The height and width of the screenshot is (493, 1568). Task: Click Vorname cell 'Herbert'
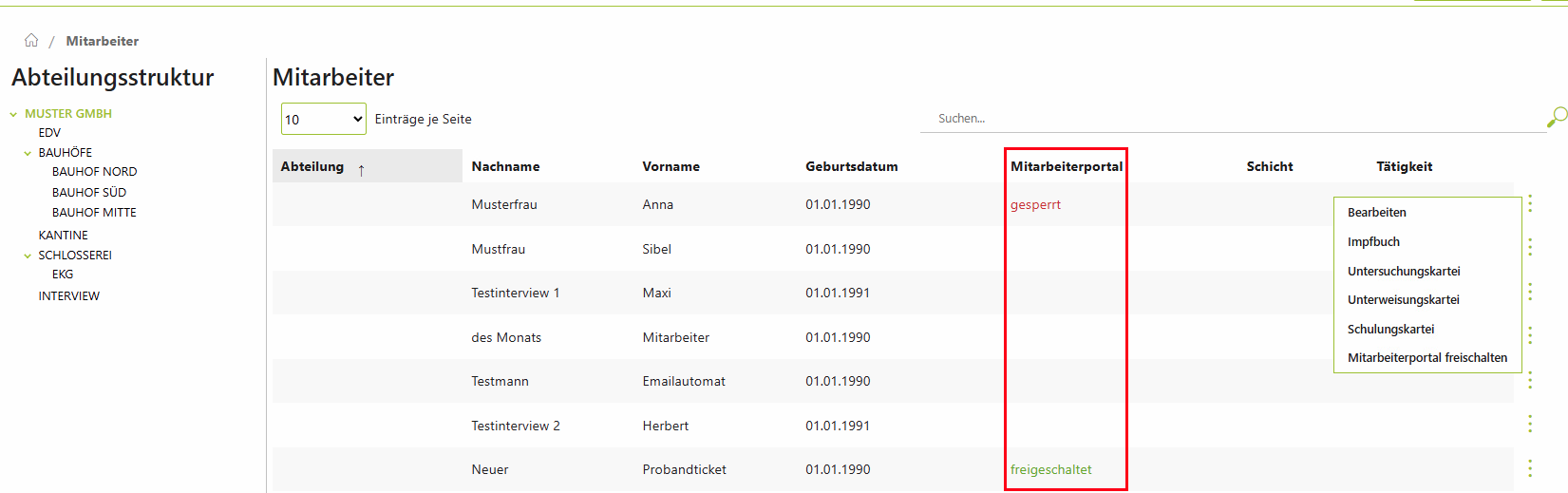click(665, 426)
